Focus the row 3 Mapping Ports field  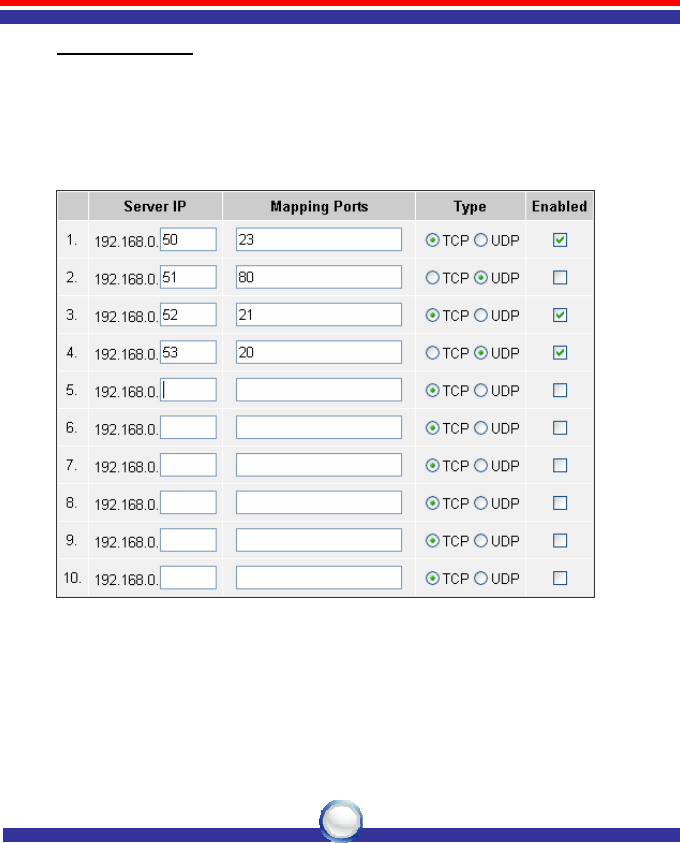pyautogui.click(x=318, y=315)
